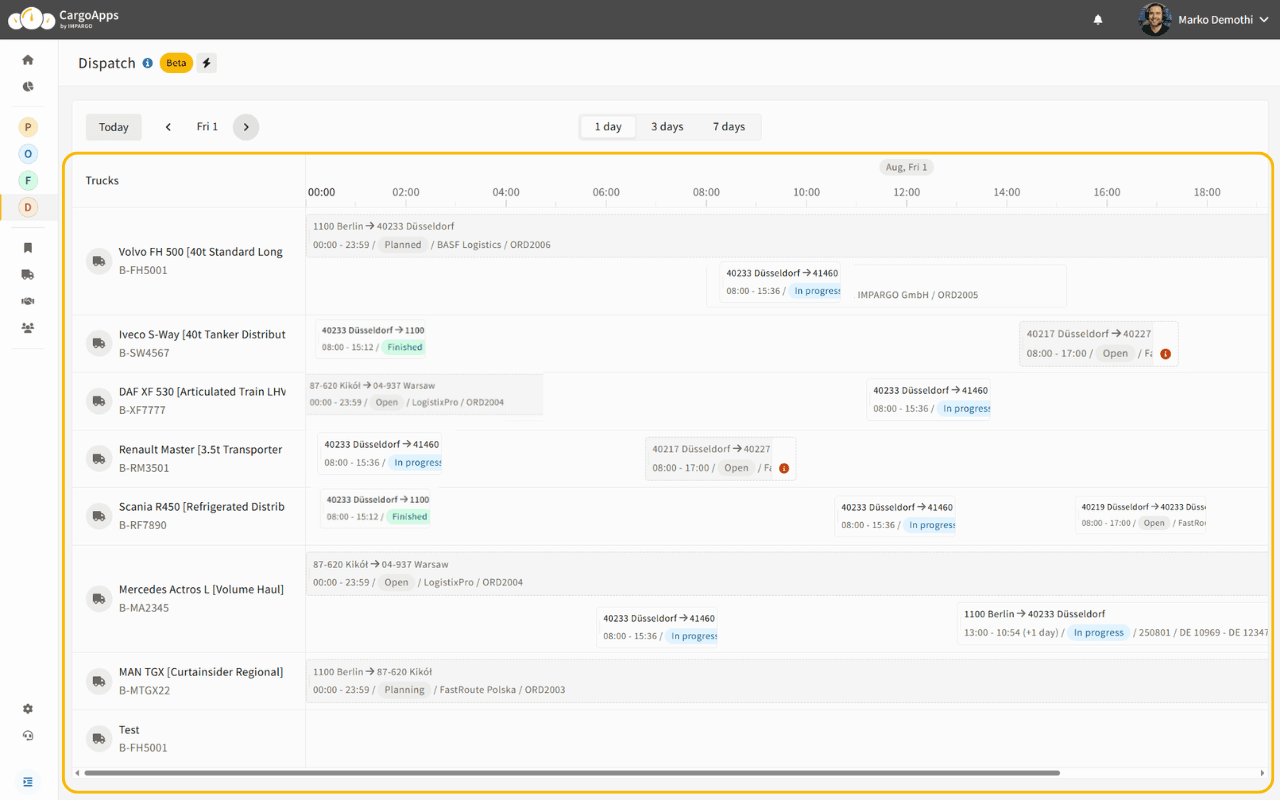This screenshot has width=1280, height=800.
Task: Enable the 7 days timeline view
Action: pos(729,126)
